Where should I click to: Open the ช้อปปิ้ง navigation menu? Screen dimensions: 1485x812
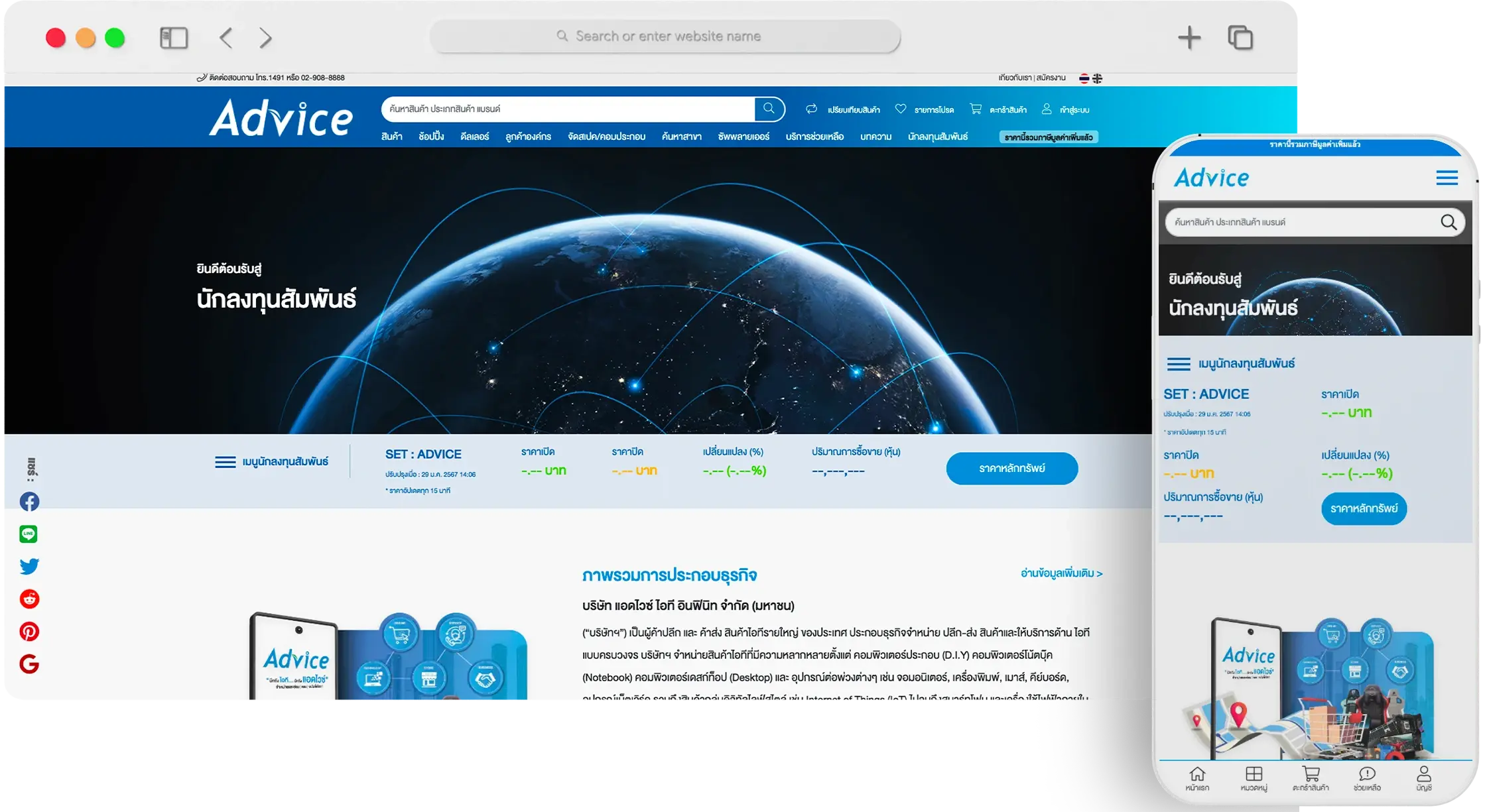point(431,137)
